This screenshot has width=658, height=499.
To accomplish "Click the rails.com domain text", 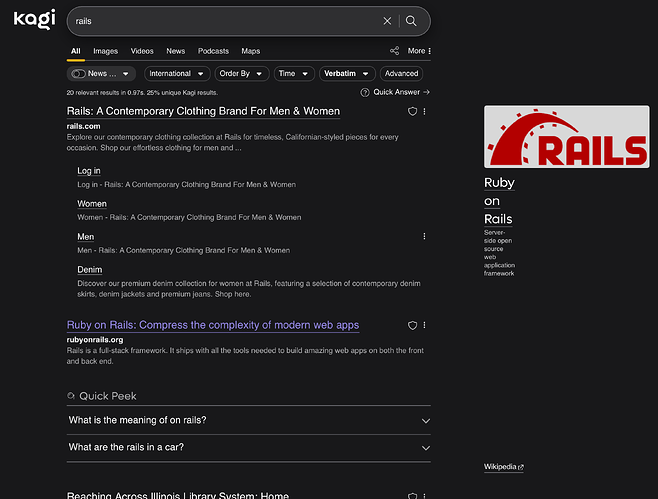I will coord(84,126).
